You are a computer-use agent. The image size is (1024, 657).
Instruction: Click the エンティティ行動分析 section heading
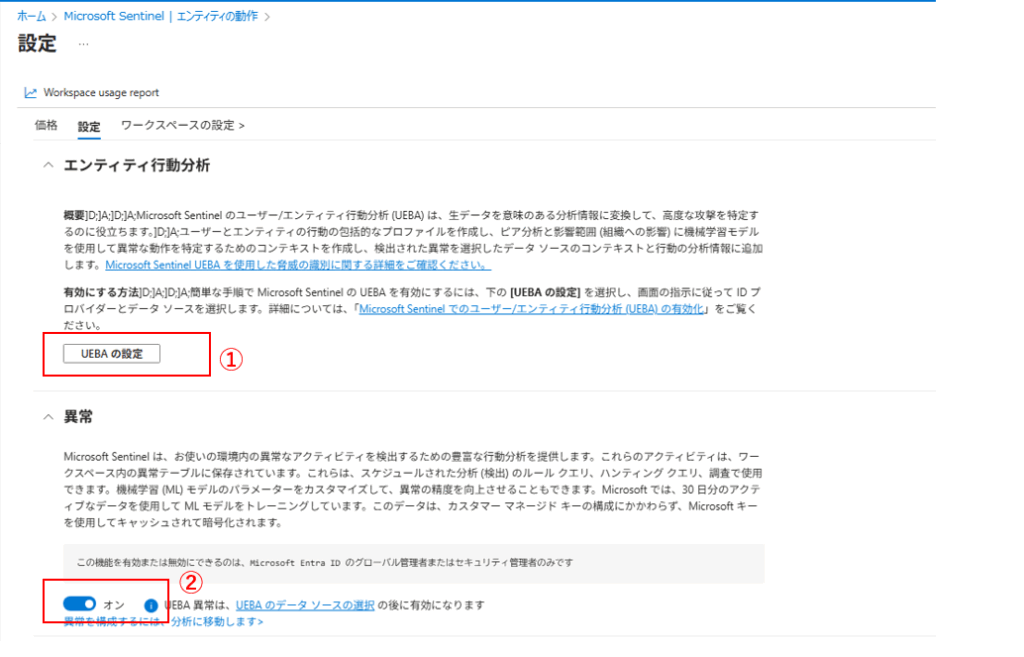click(x=136, y=165)
